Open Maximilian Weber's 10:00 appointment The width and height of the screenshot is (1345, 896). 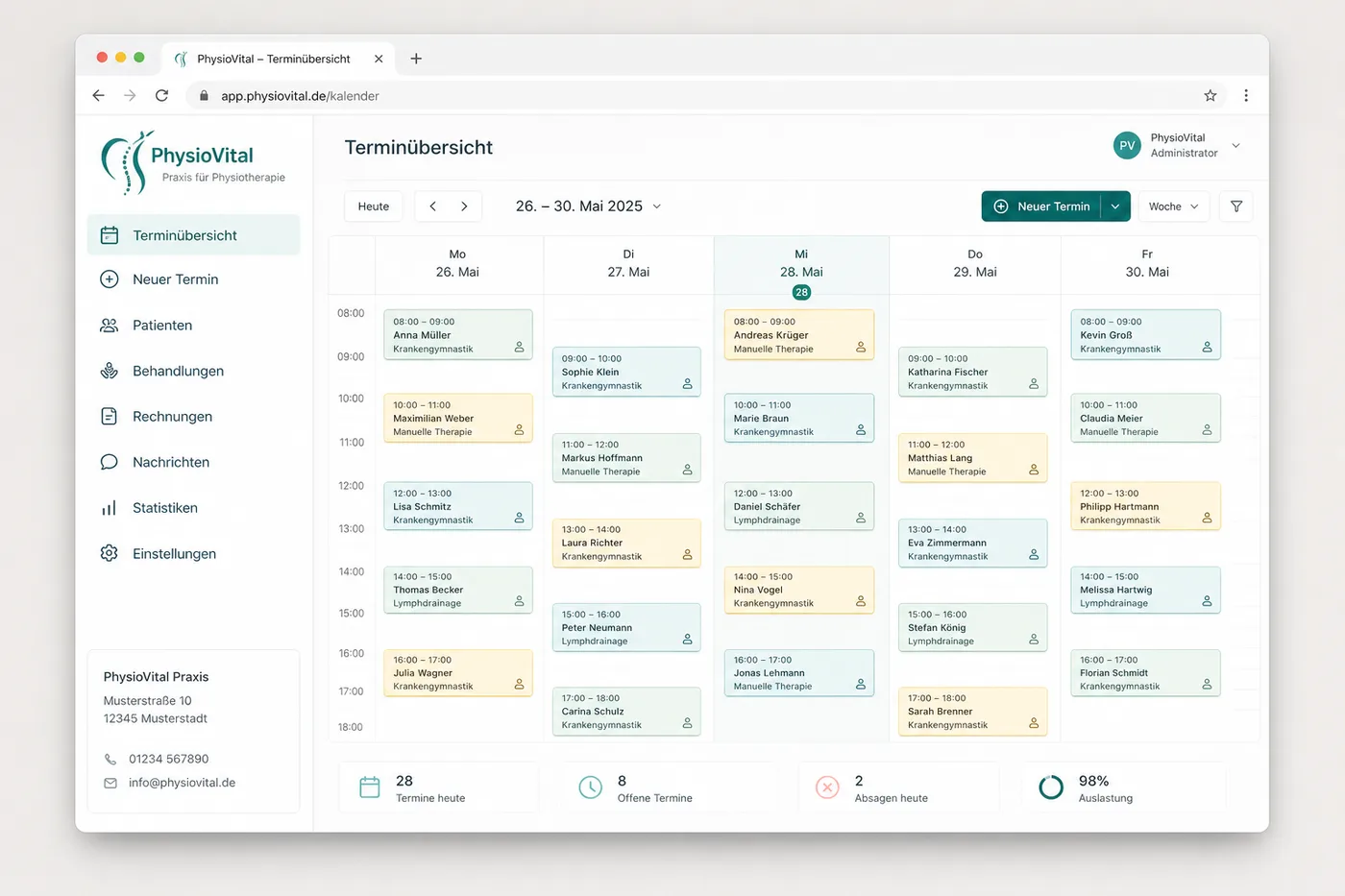(458, 418)
